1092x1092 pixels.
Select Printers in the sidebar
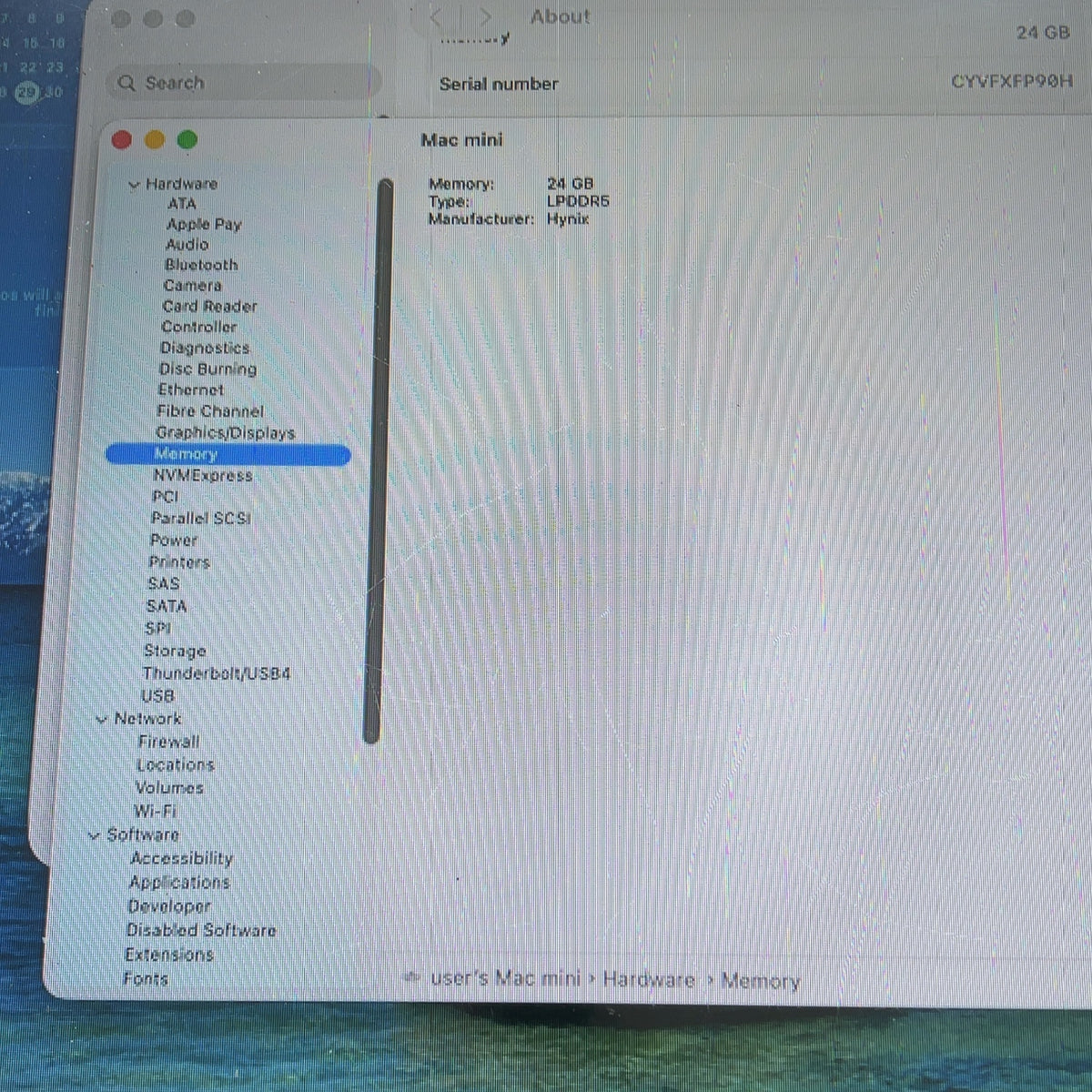179,562
